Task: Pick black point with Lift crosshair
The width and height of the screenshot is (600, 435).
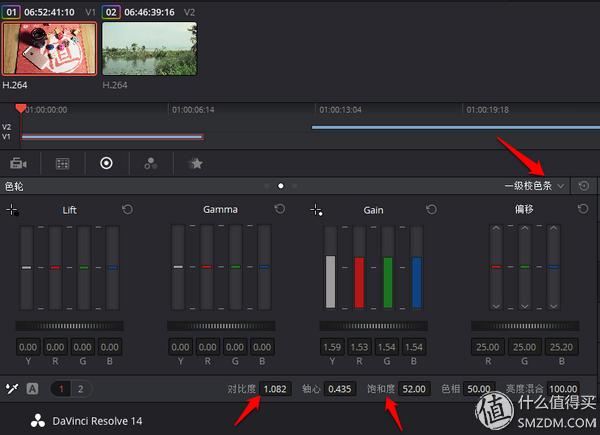Action: pyautogui.click(x=12, y=210)
